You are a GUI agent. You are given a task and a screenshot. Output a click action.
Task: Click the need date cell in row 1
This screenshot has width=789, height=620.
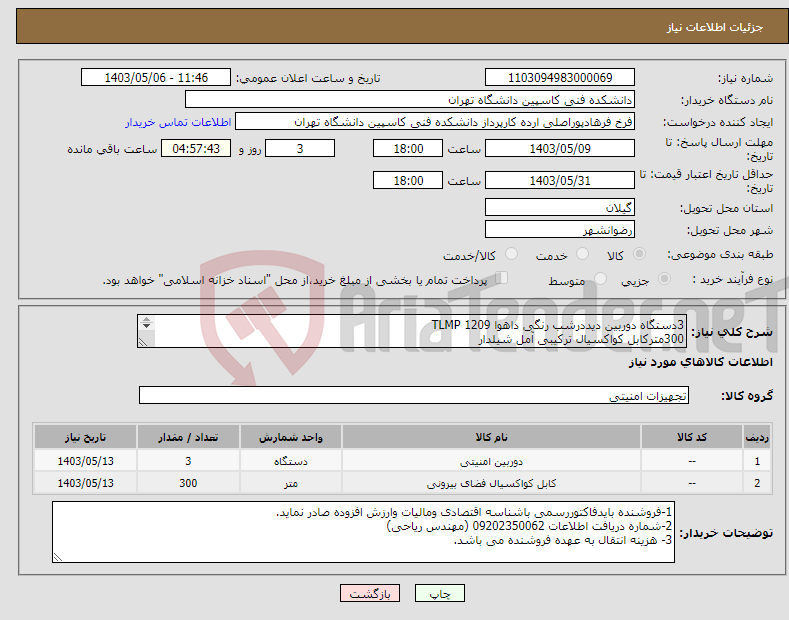[86, 461]
